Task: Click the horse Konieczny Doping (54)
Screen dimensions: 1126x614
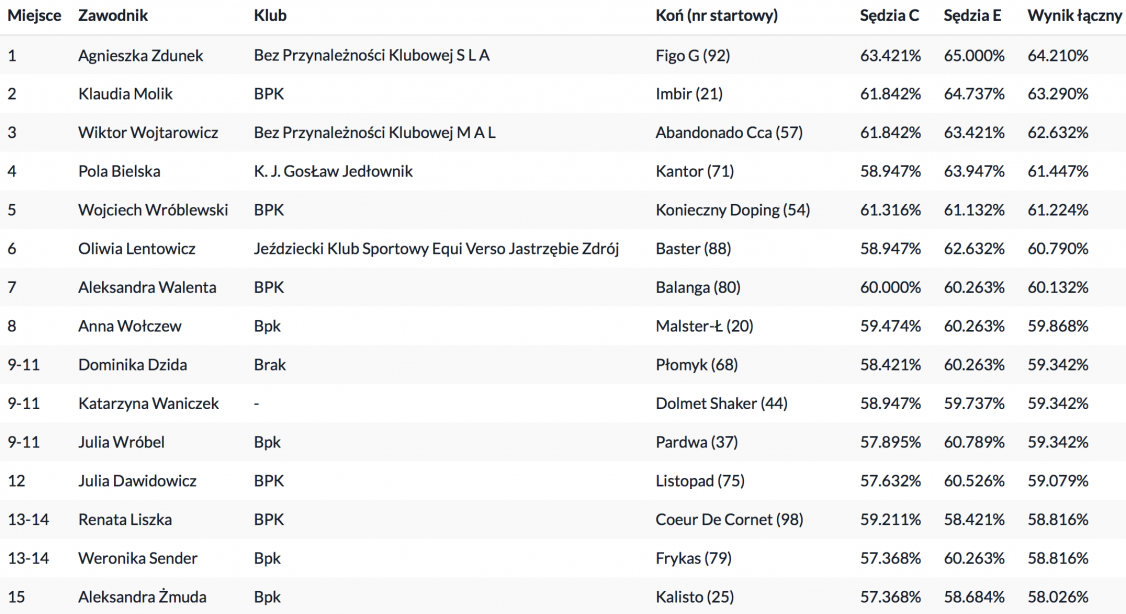Action: coord(732,210)
